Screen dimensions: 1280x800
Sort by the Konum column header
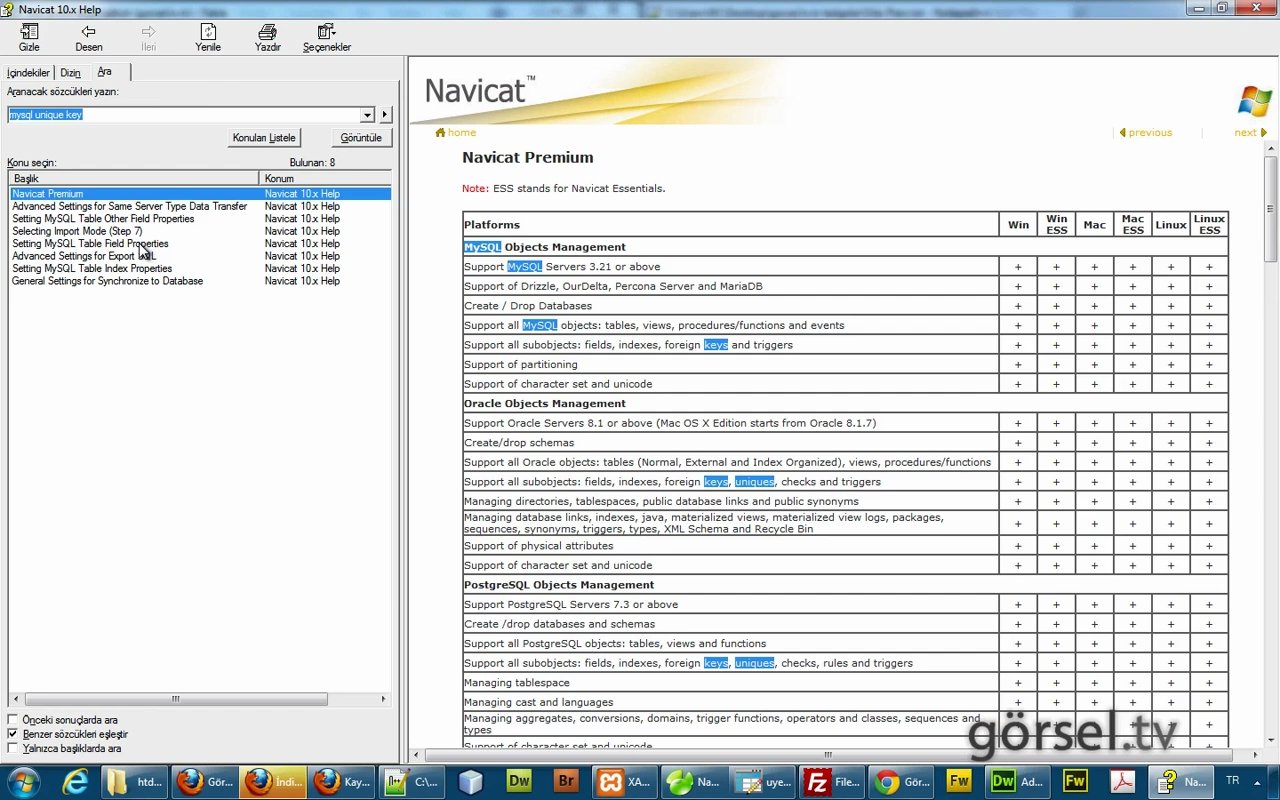[x=325, y=178]
